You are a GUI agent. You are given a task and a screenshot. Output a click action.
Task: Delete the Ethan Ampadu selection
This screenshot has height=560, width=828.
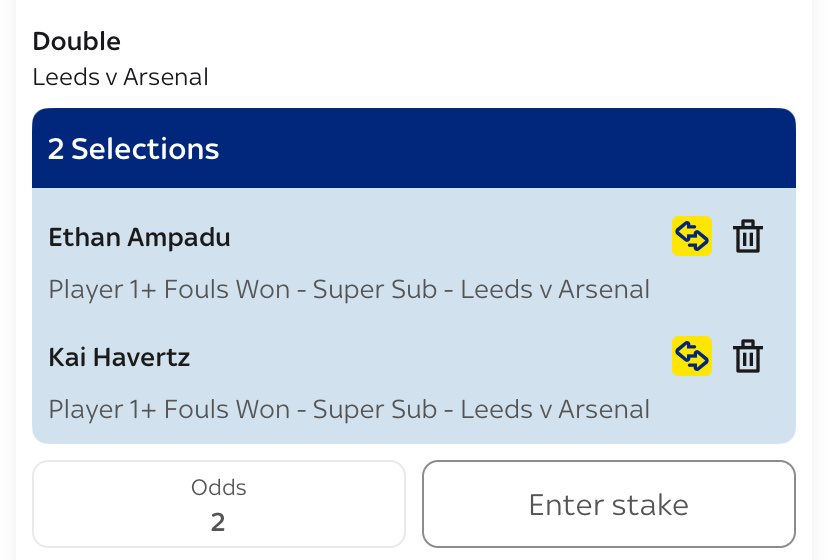pyautogui.click(x=748, y=237)
